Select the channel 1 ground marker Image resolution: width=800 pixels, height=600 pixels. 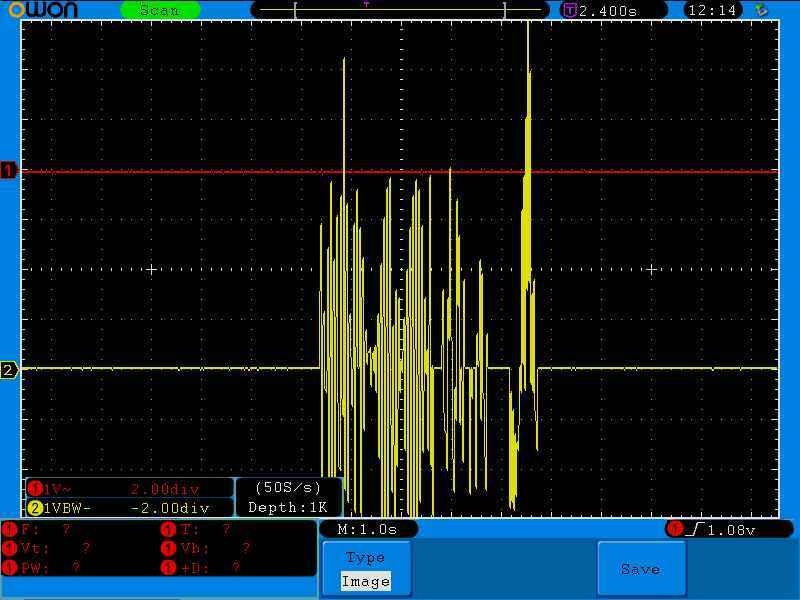[9, 170]
